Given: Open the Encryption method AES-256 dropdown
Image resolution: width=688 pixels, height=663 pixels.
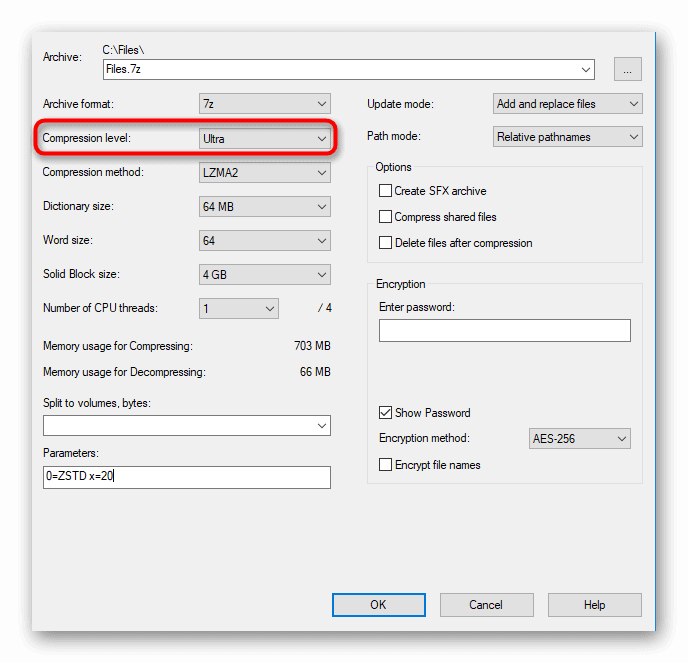Looking at the screenshot, I should pyautogui.click(x=580, y=438).
